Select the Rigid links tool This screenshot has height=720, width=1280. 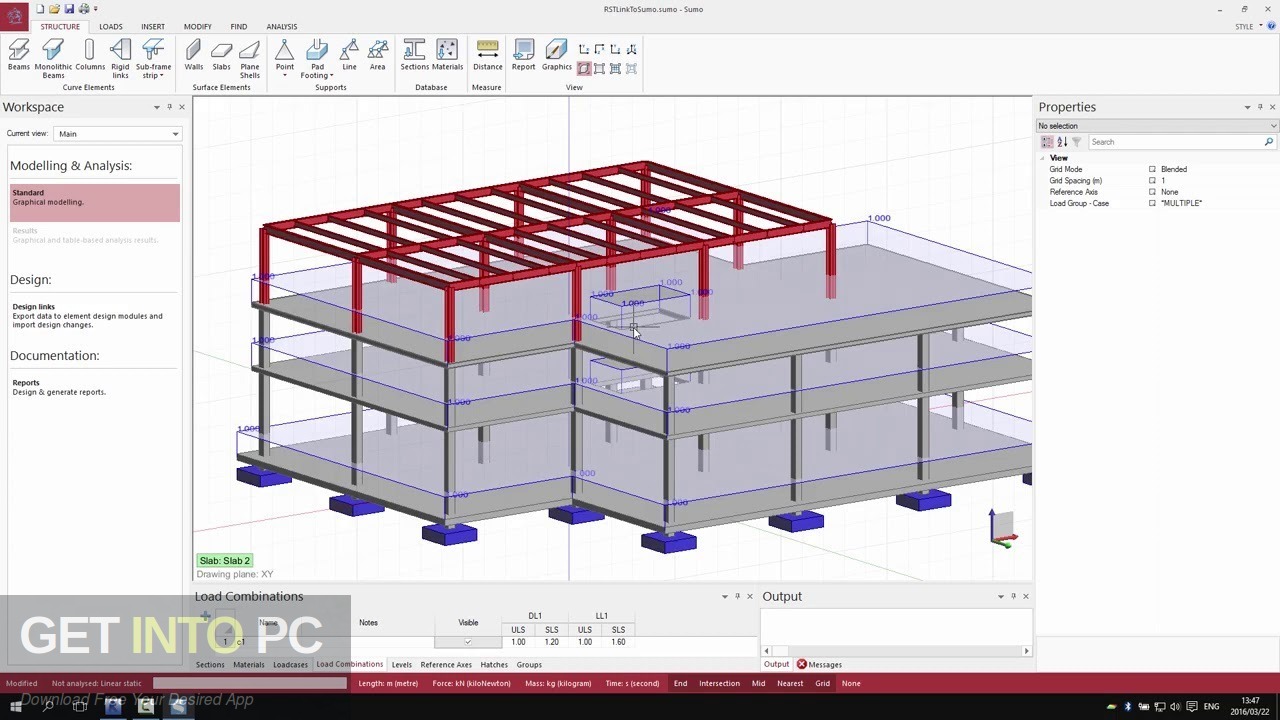coord(120,58)
